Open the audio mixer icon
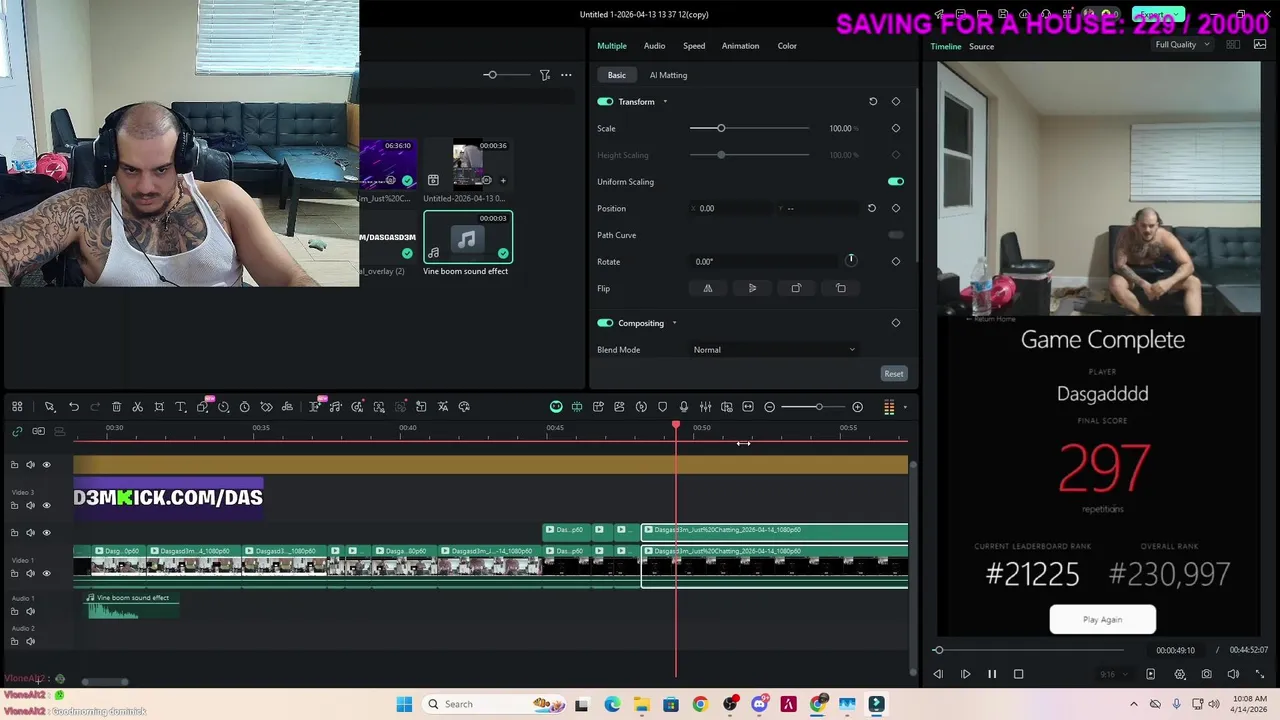This screenshot has width=1280, height=720. tap(705, 407)
